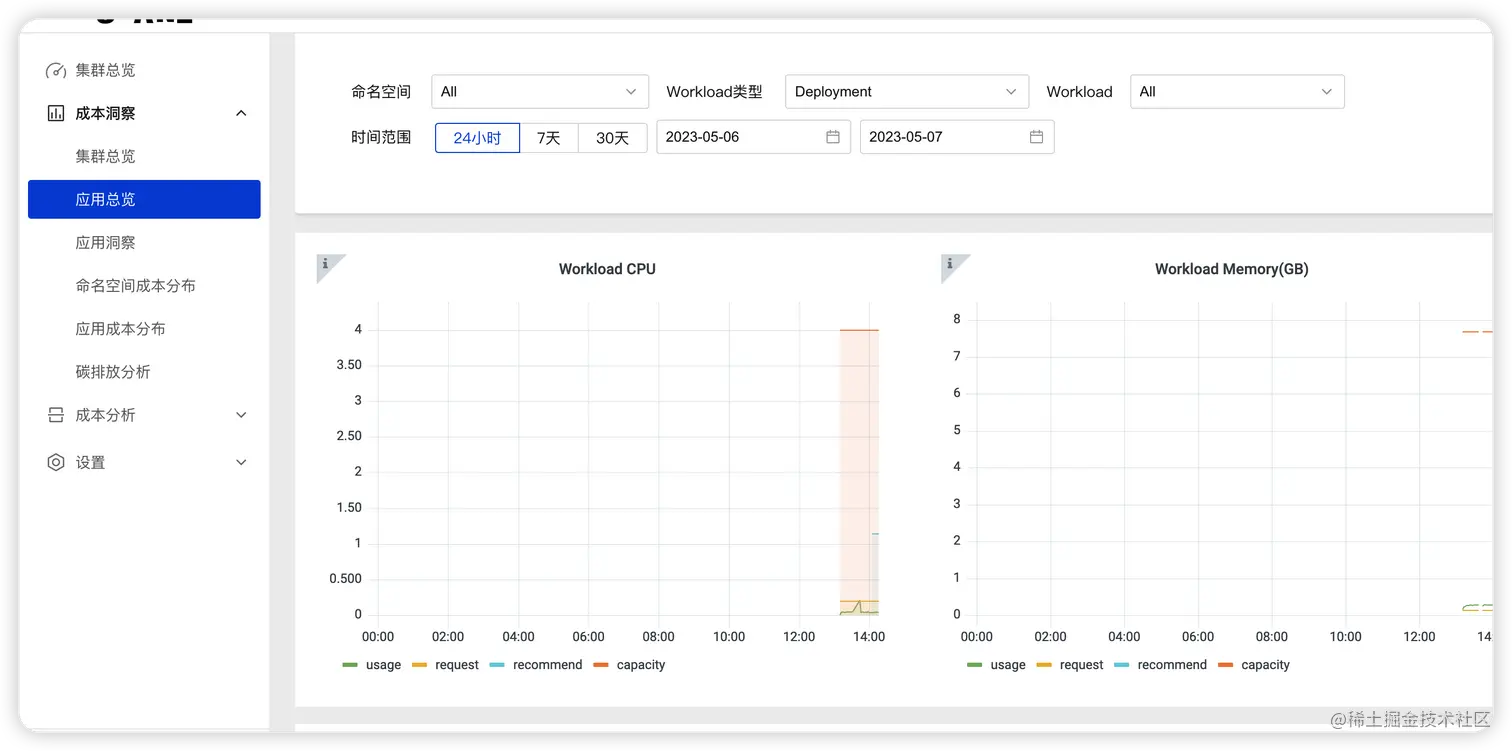The height and width of the screenshot is (751, 1512).
Task: Click the 成本分析 sidebar icon
Action: pyautogui.click(x=56, y=415)
